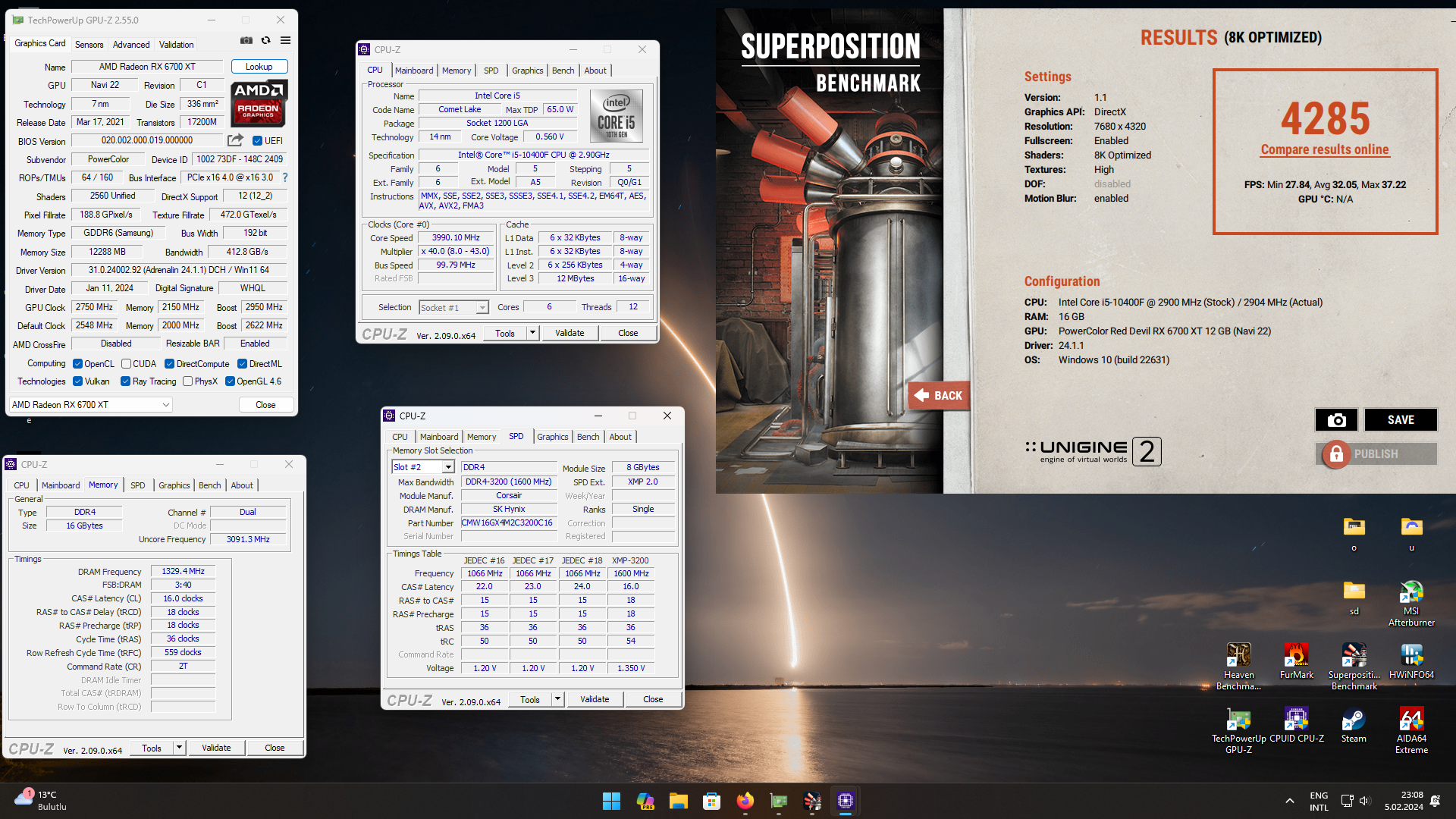The height and width of the screenshot is (819, 1456).
Task: Open GPU-Z hamburger menu
Action: click(x=285, y=41)
